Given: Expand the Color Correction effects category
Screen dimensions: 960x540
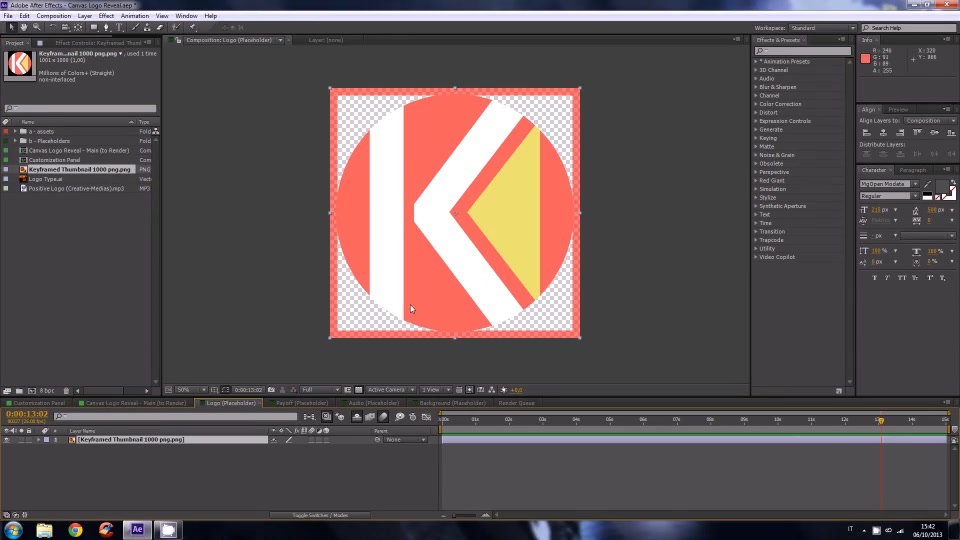Looking at the screenshot, I should pyautogui.click(x=756, y=104).
